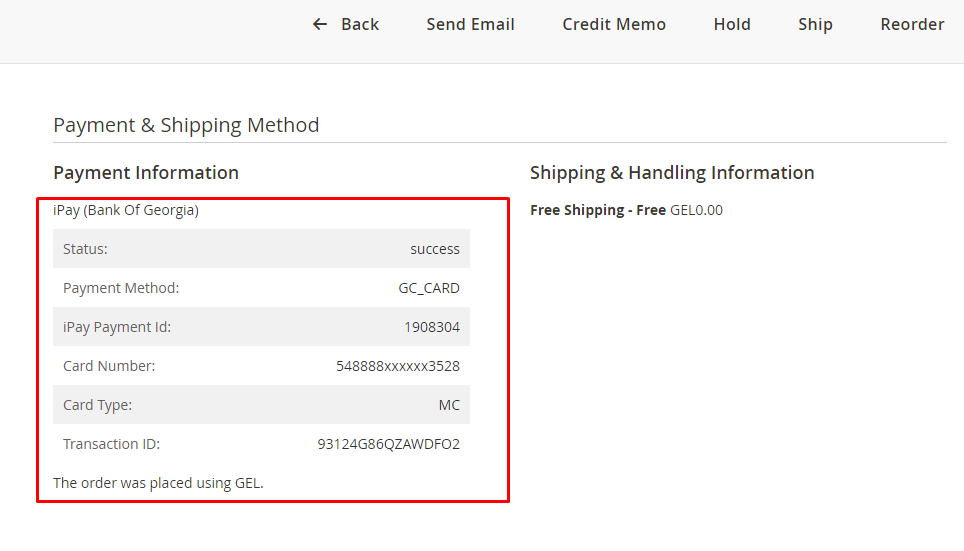Click the order placed using GEL note
This screenshot has width=964, height=551.
pos(158,483)
